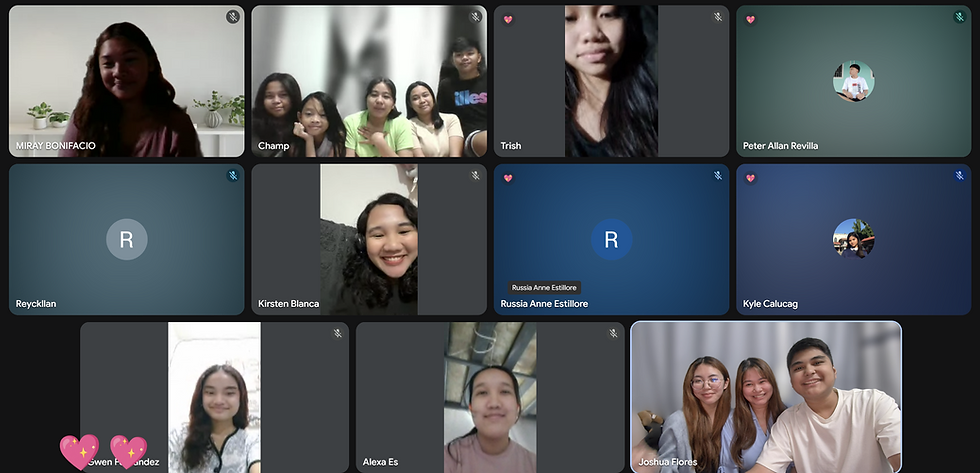Select MIRAY BONIFACIO video tile

click(127, 81)
